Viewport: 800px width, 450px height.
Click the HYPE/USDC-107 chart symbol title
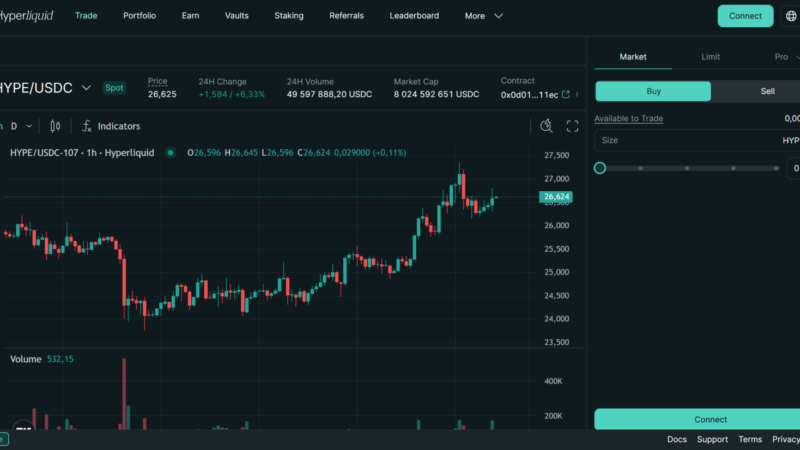coord(82,153)
